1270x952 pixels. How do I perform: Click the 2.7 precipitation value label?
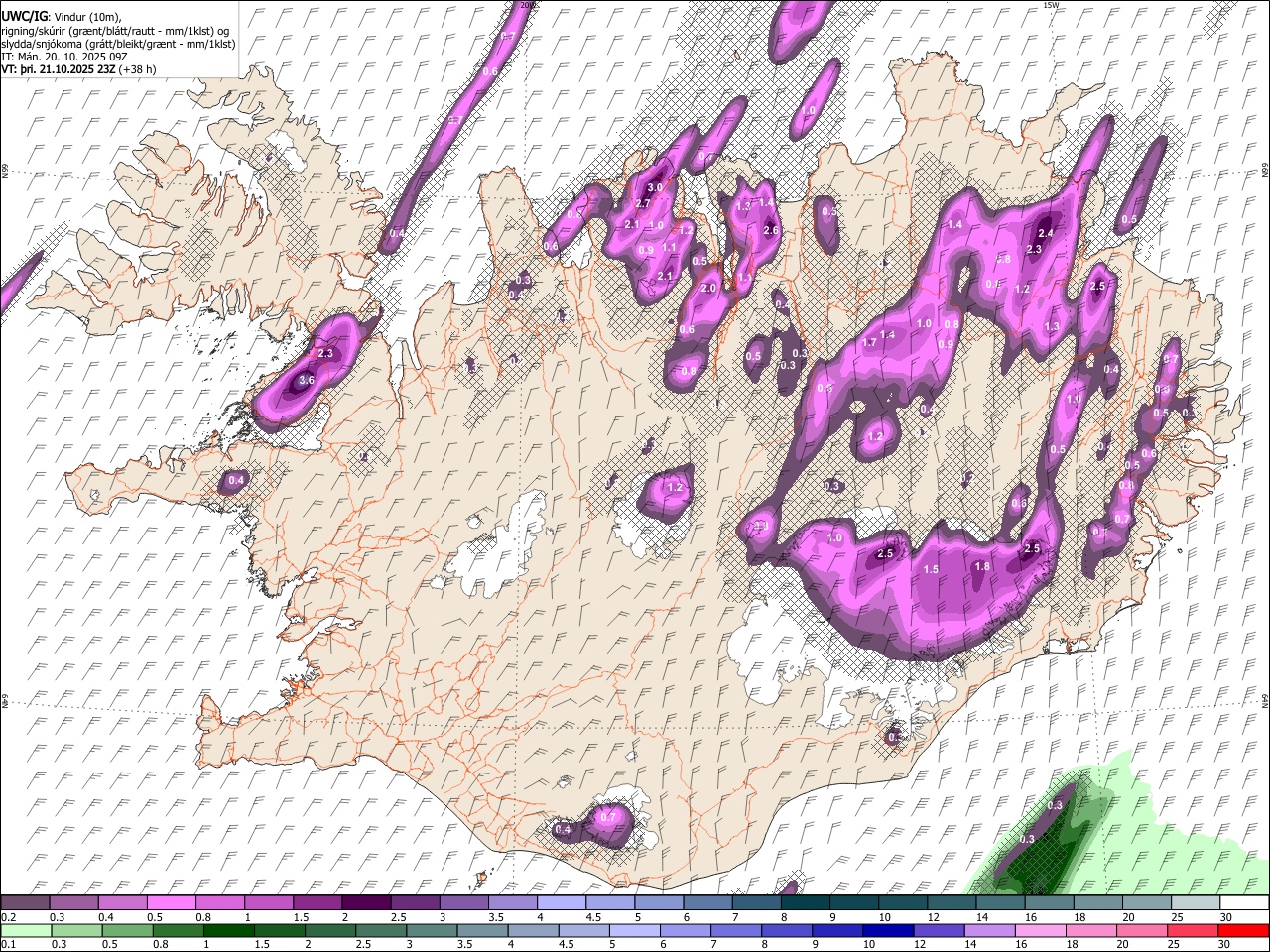pos(642,203)
